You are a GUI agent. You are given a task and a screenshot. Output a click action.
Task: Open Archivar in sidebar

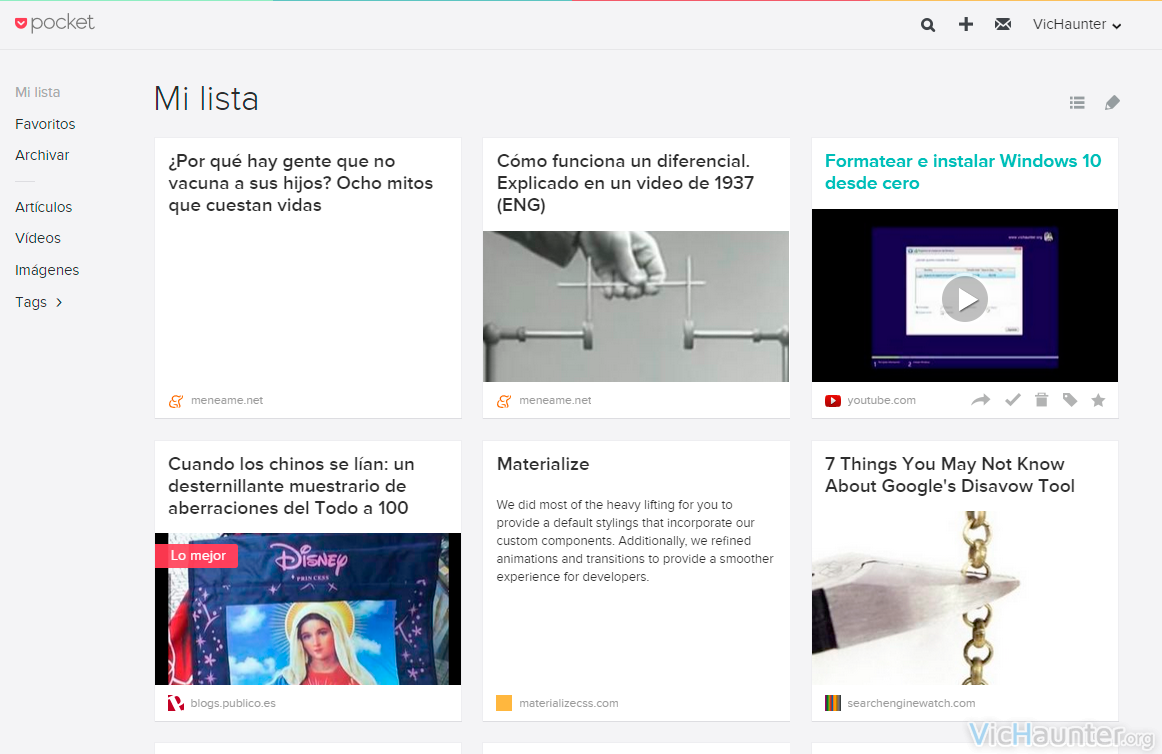click(42, 155)
